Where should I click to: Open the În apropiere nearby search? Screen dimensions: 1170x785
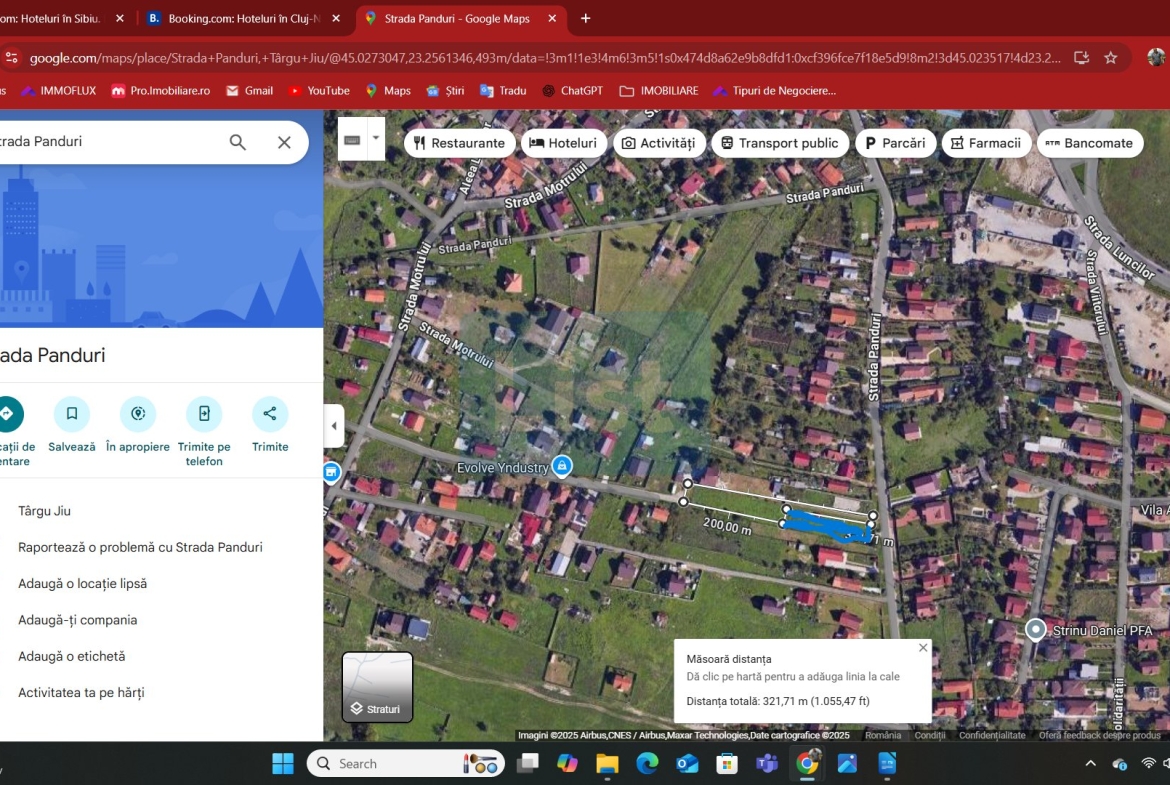click(x=138, y=414)
